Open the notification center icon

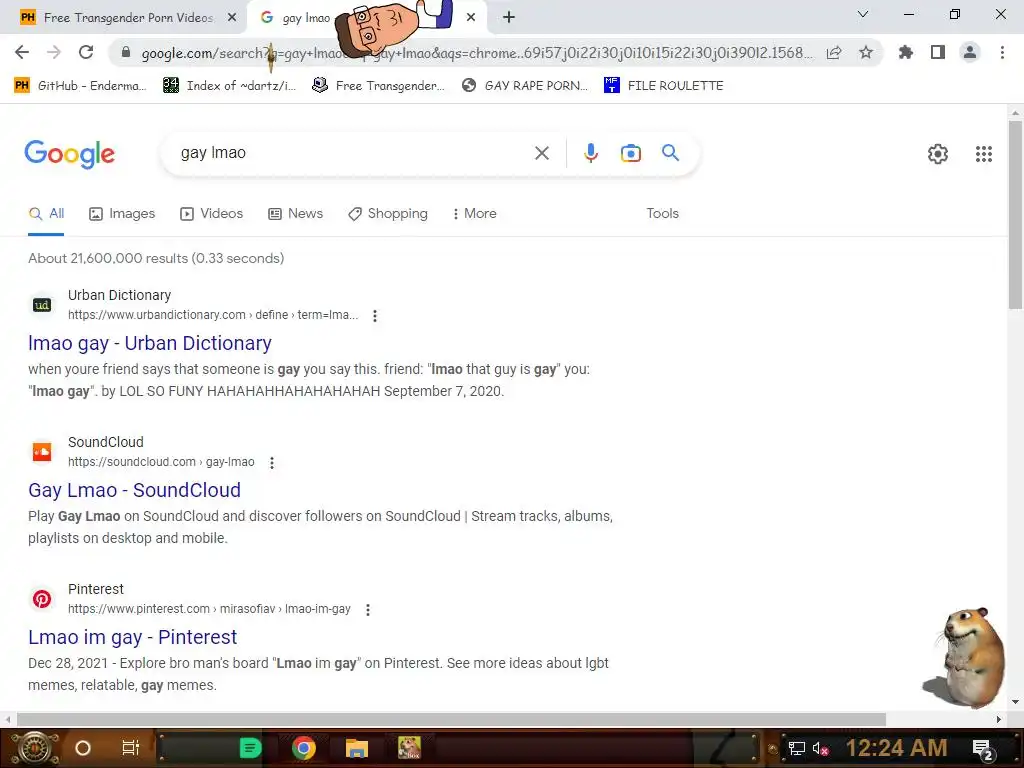coord(982,749)
